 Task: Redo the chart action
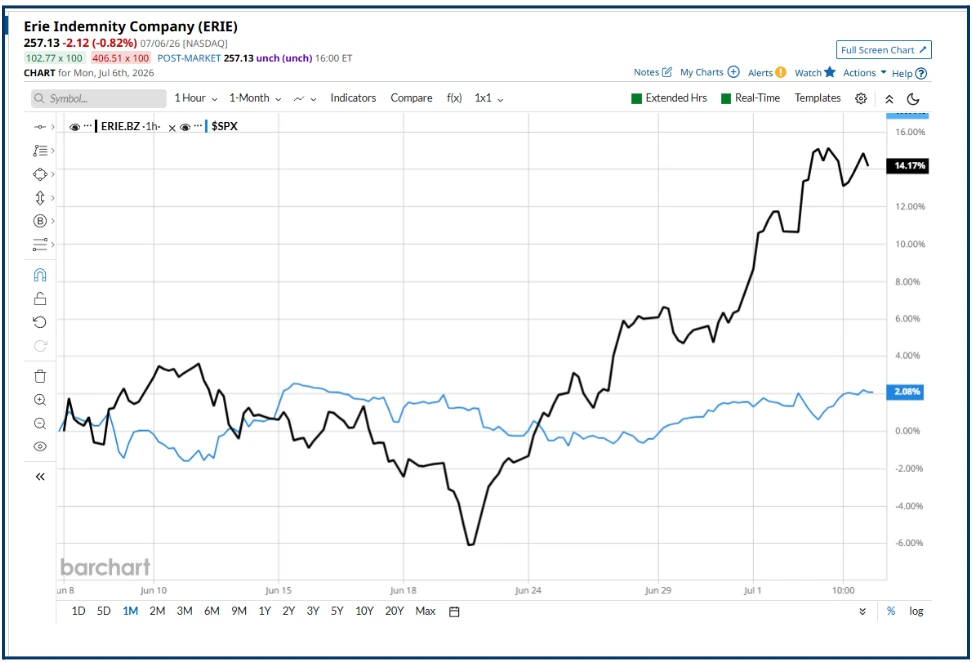tap(40, 346)
